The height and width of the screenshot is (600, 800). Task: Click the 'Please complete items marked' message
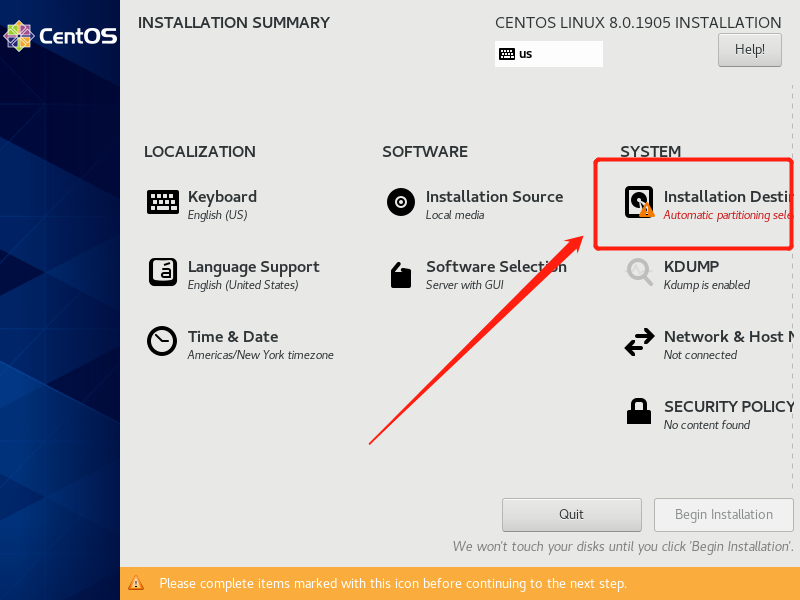(393, 583)
